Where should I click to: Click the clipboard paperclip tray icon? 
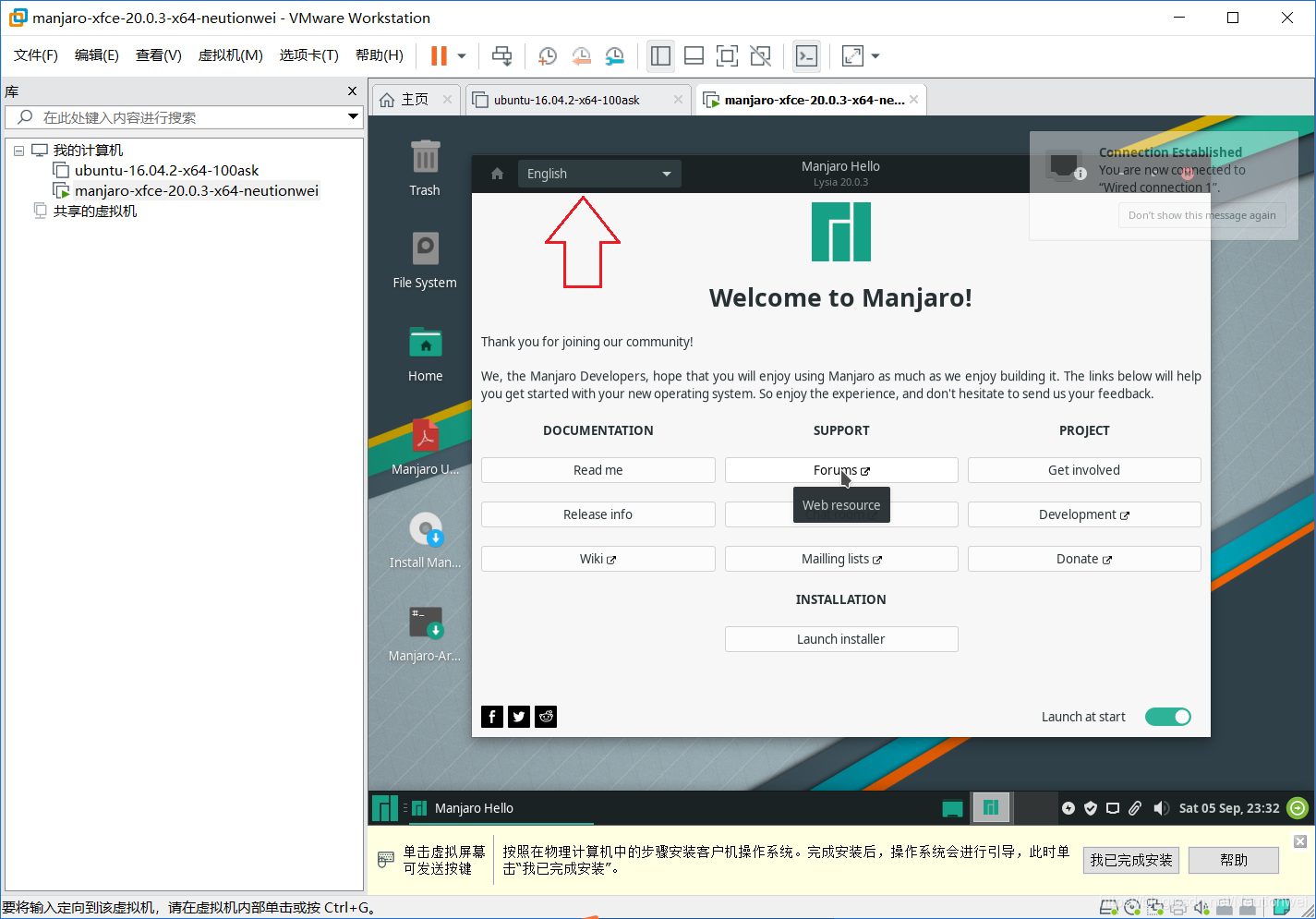(1135, 808)
